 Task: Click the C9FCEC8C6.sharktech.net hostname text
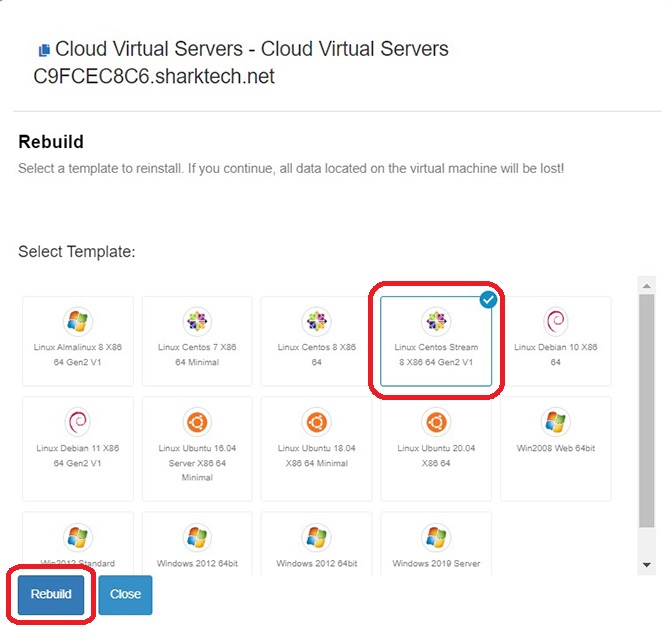pos(154,77)
